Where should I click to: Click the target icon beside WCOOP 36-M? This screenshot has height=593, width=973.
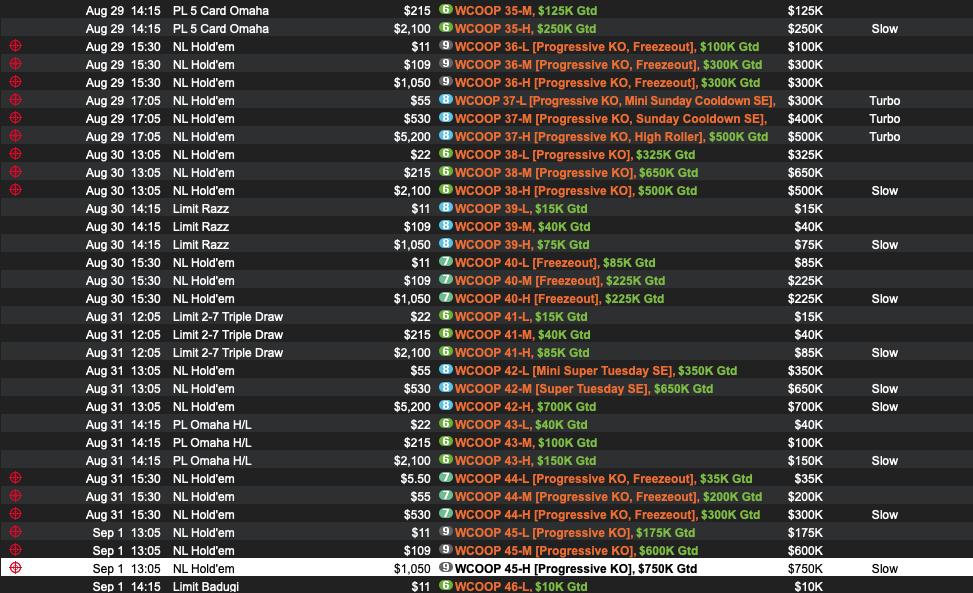tap(16, 64)
